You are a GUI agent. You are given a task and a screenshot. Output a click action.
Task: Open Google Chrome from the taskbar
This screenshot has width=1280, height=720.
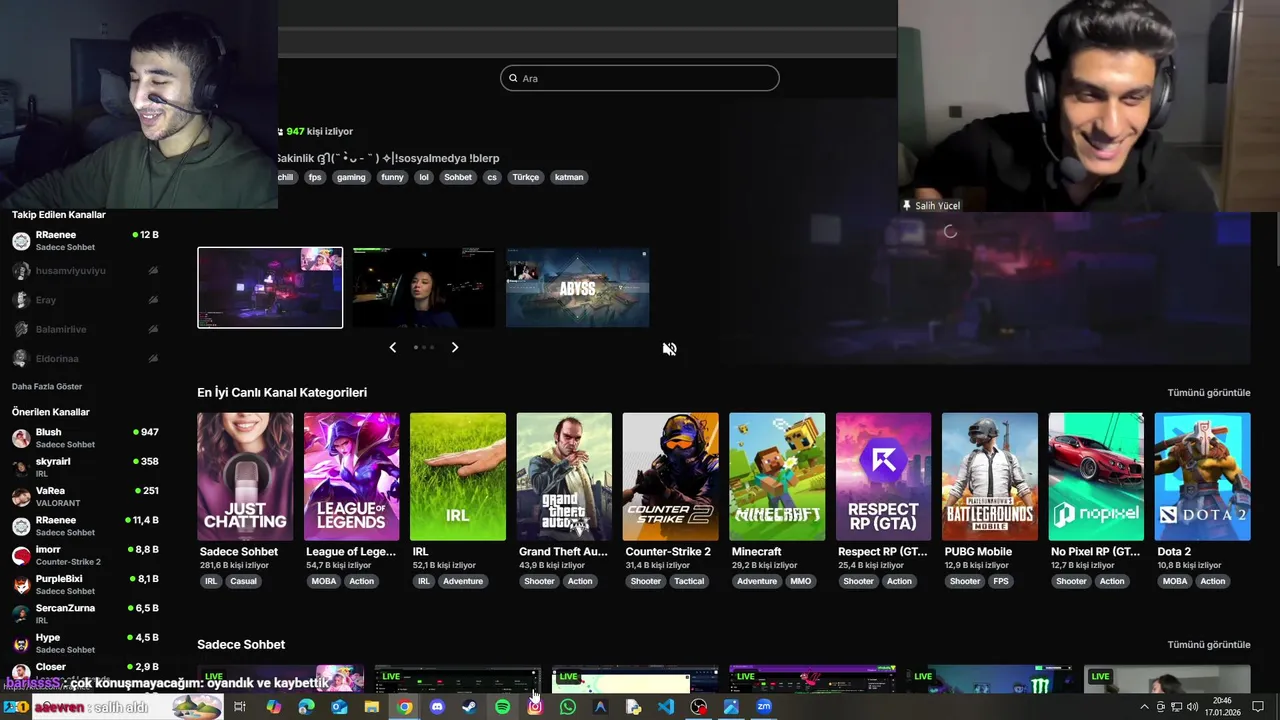[x=404, y=707]
